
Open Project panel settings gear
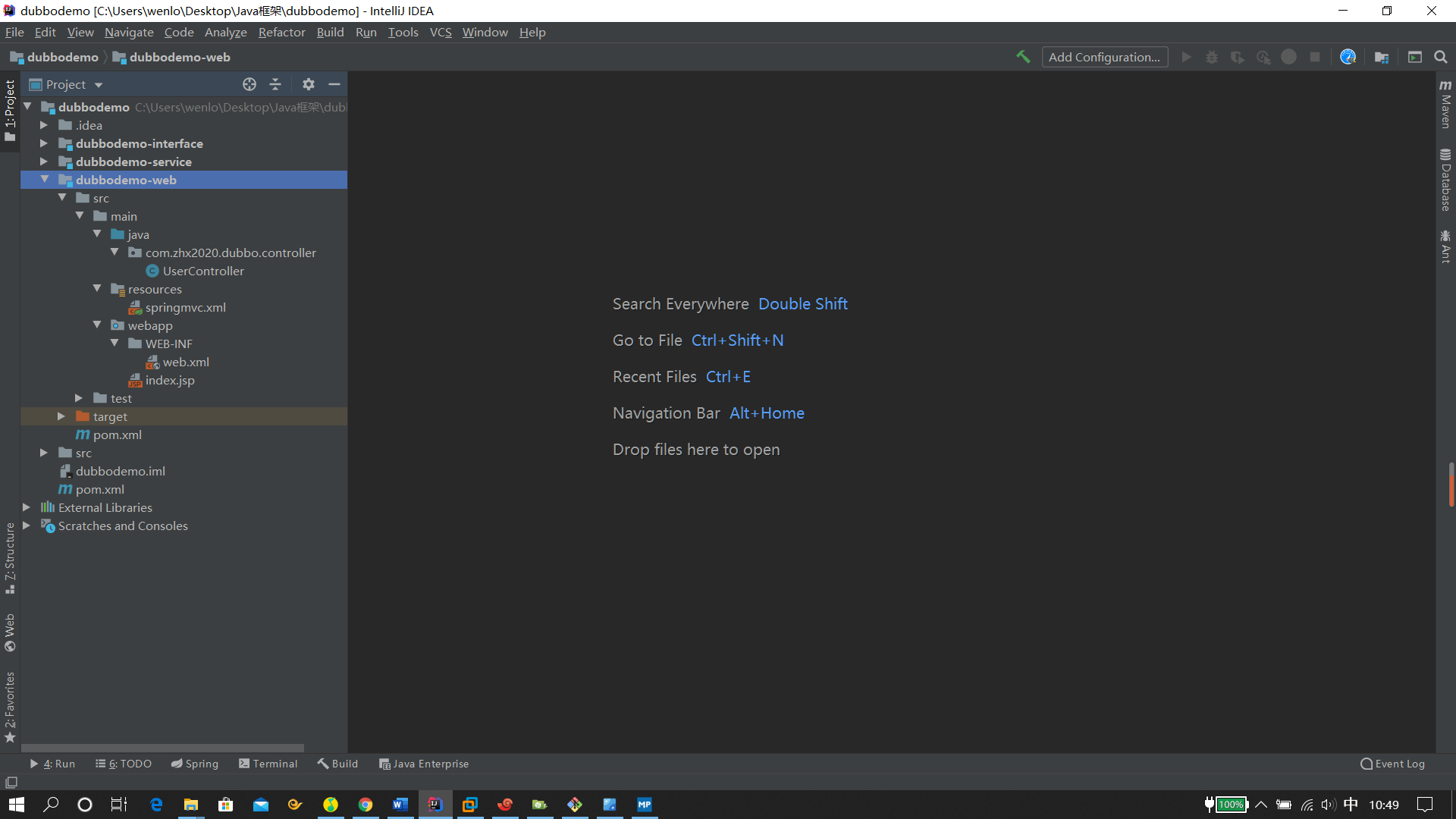[x=308, y=84]
